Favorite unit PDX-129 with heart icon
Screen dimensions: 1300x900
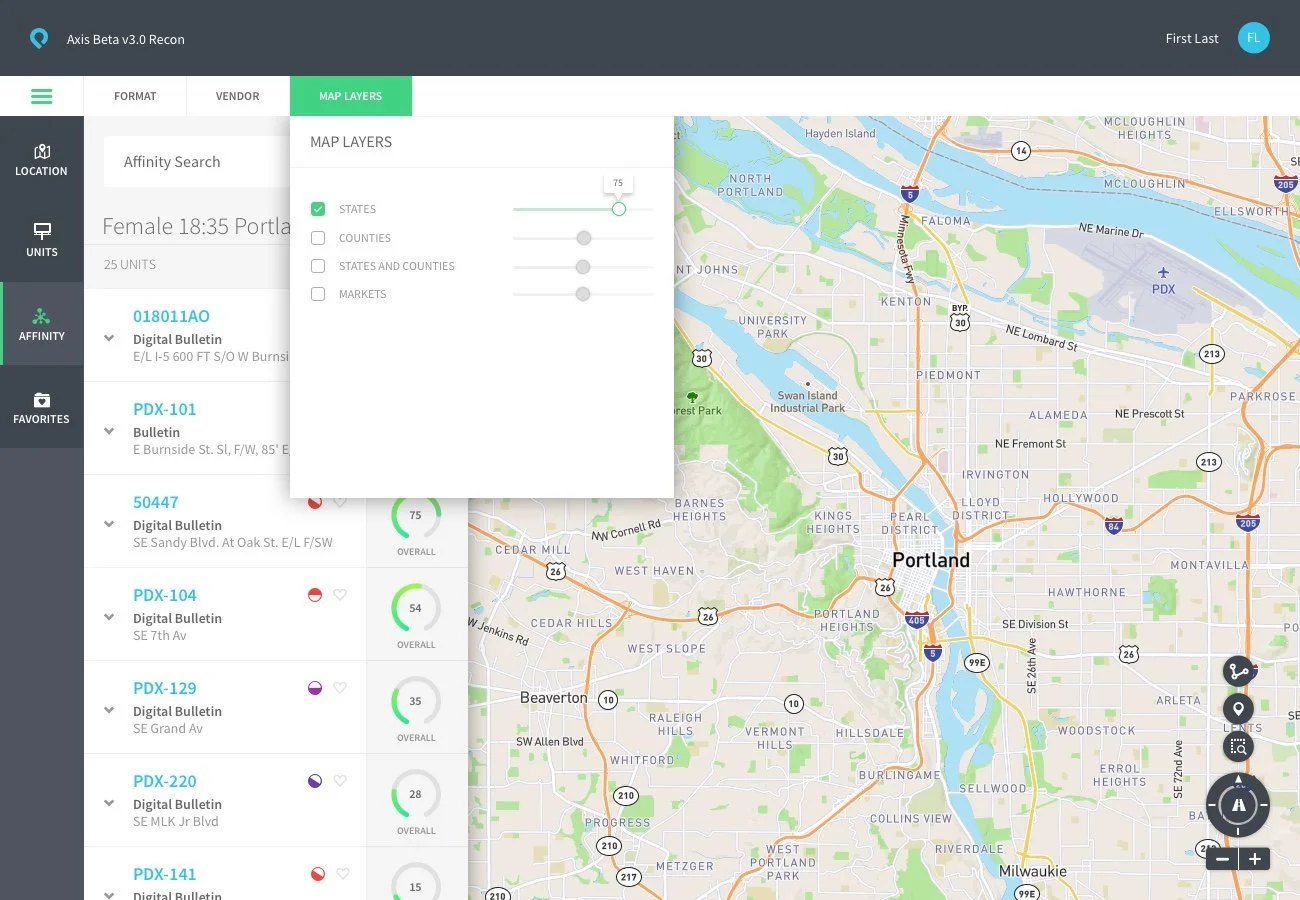pos(340,688)
